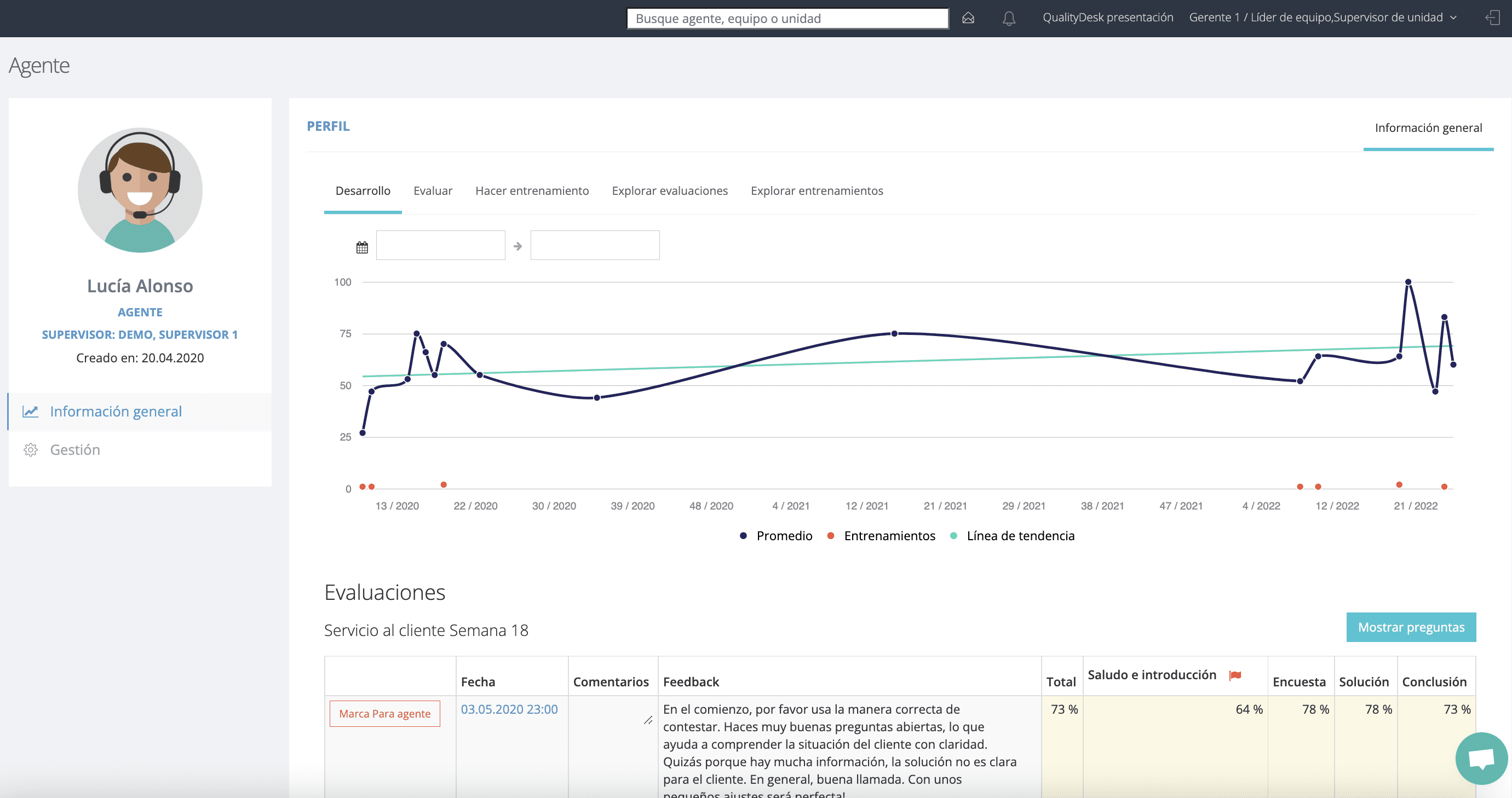Click the Mostrar preguntas button
Image resolution: width=1512 pixels, height=798 pixels.
1411,627
